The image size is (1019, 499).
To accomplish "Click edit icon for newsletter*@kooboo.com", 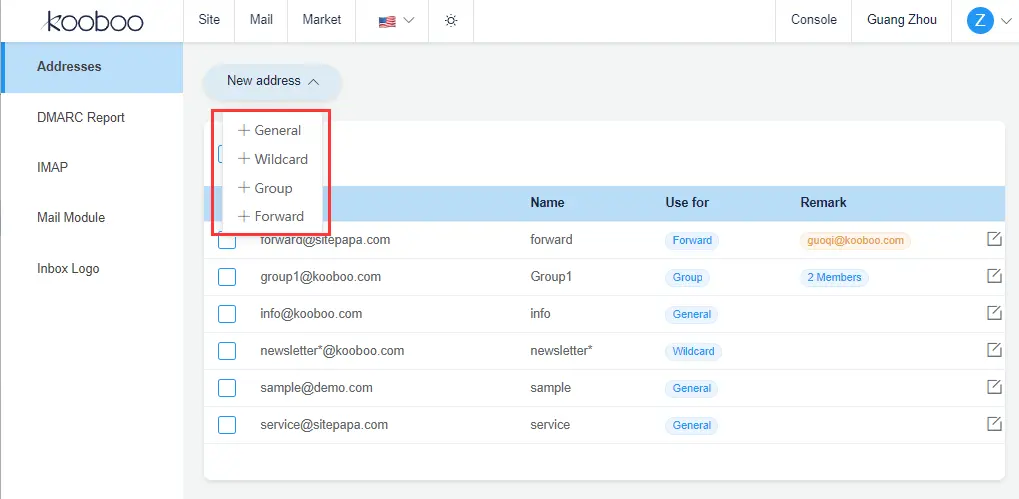I will coord(994,350).
